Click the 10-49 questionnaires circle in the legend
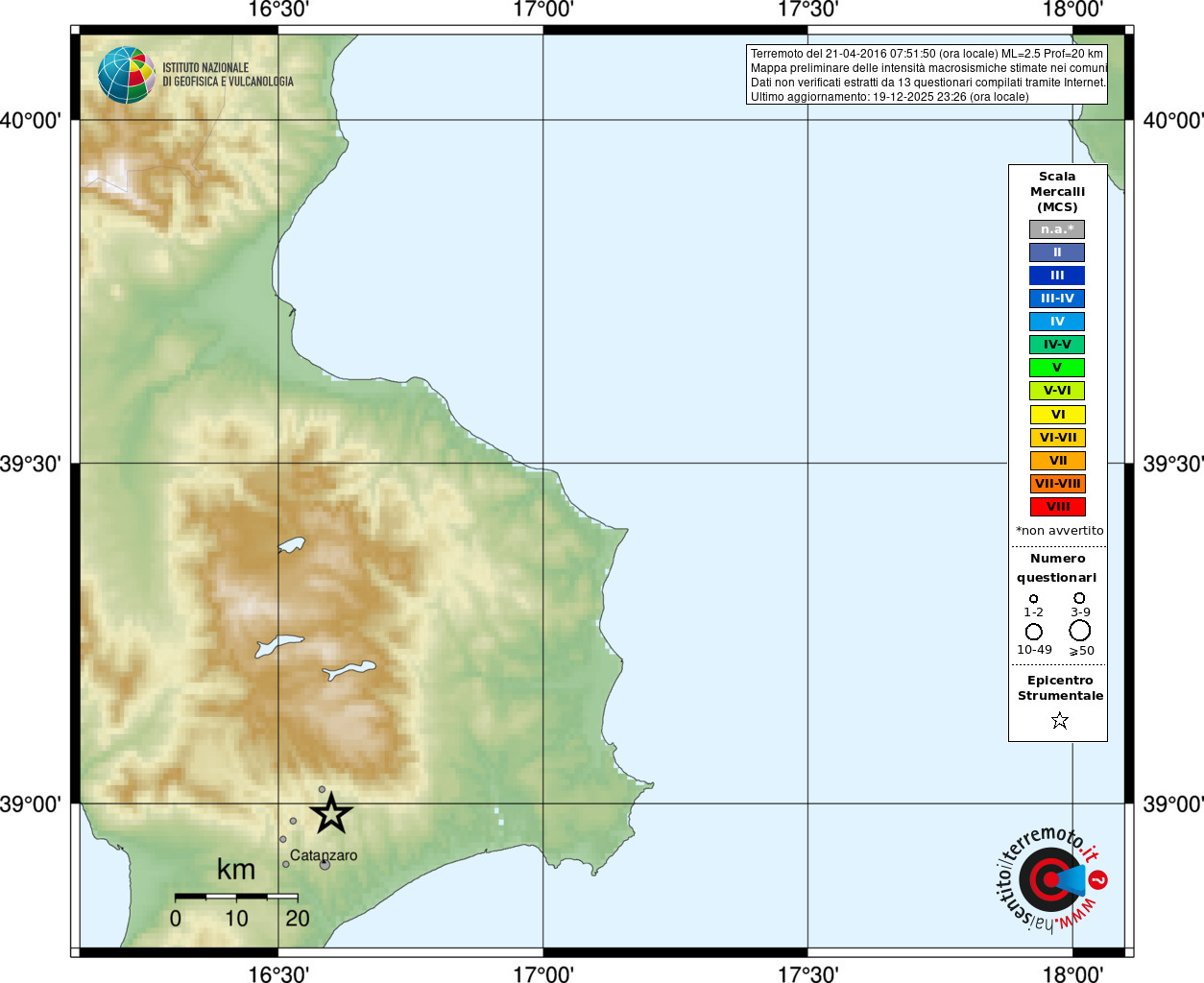1204x983 pixels. pyautogui.click(x=1034, y=632)
